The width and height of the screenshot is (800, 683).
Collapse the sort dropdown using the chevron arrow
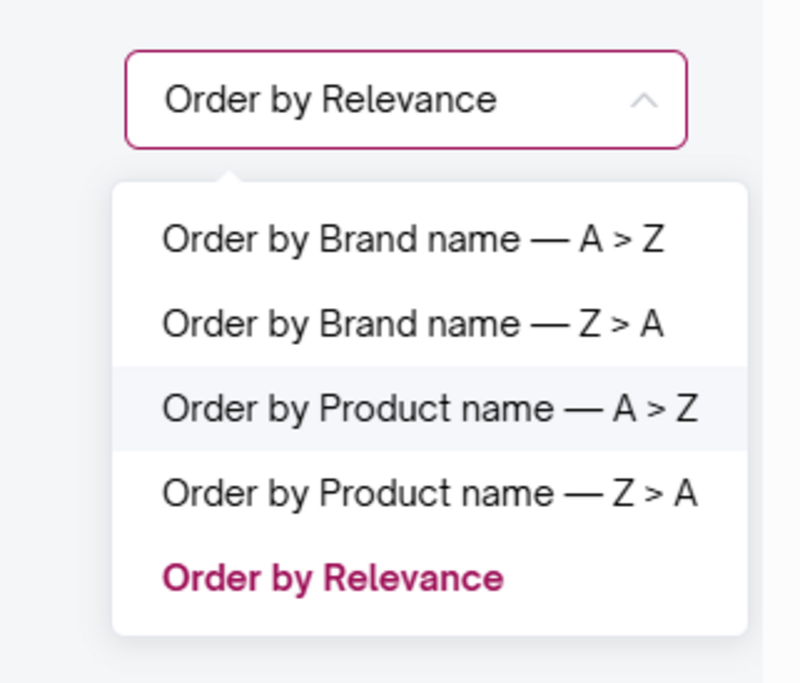644,100
